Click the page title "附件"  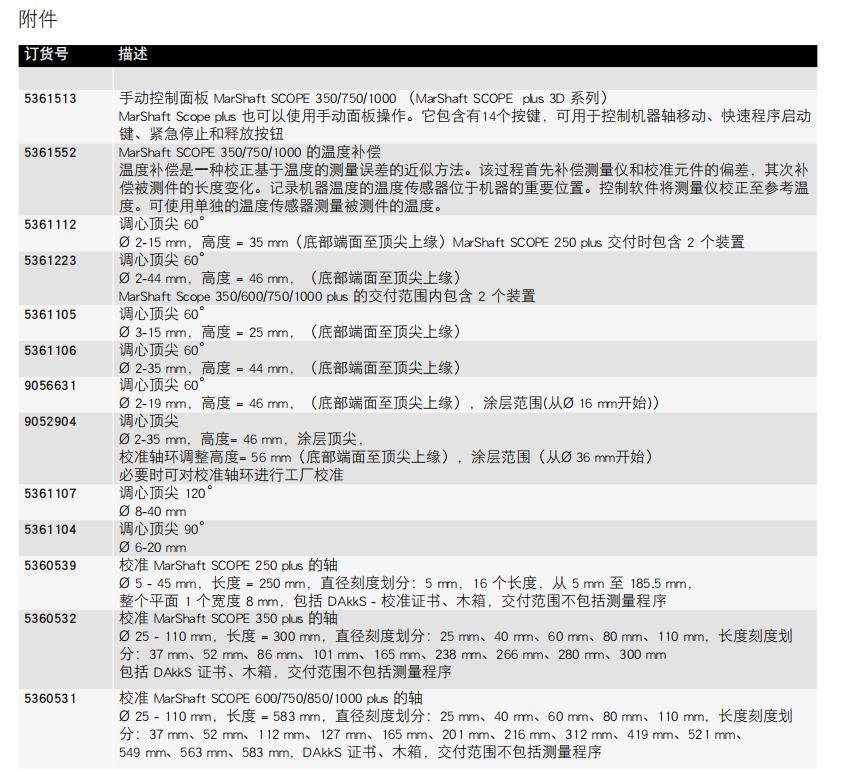tap(37, 19)
